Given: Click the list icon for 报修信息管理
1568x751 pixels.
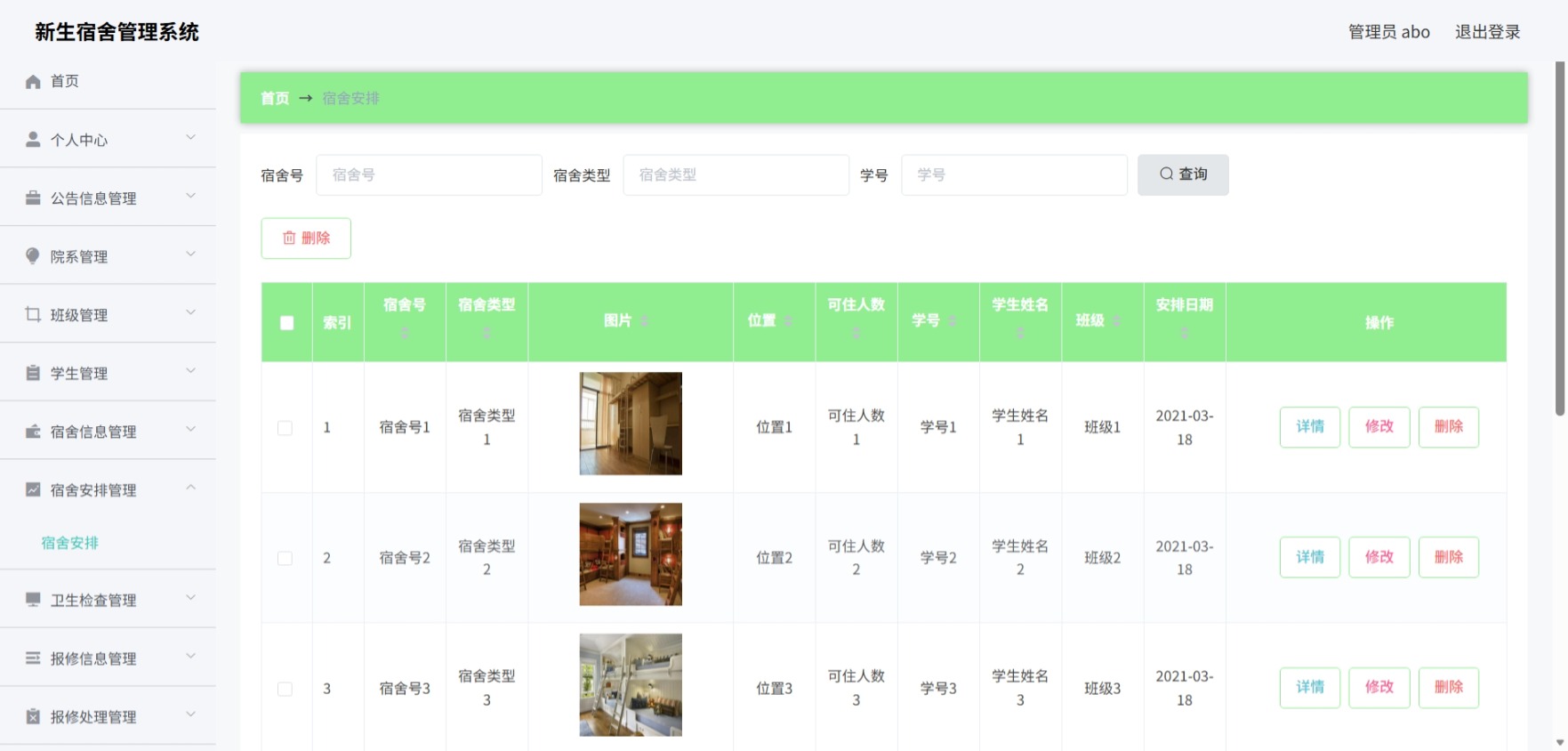Looking at the screenshot, I should click(x=33, y=658).
